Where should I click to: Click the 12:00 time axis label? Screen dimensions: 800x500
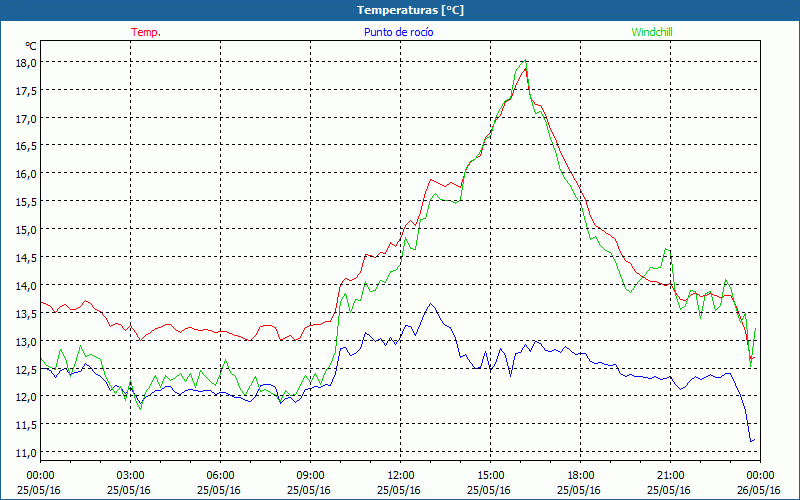401,476
